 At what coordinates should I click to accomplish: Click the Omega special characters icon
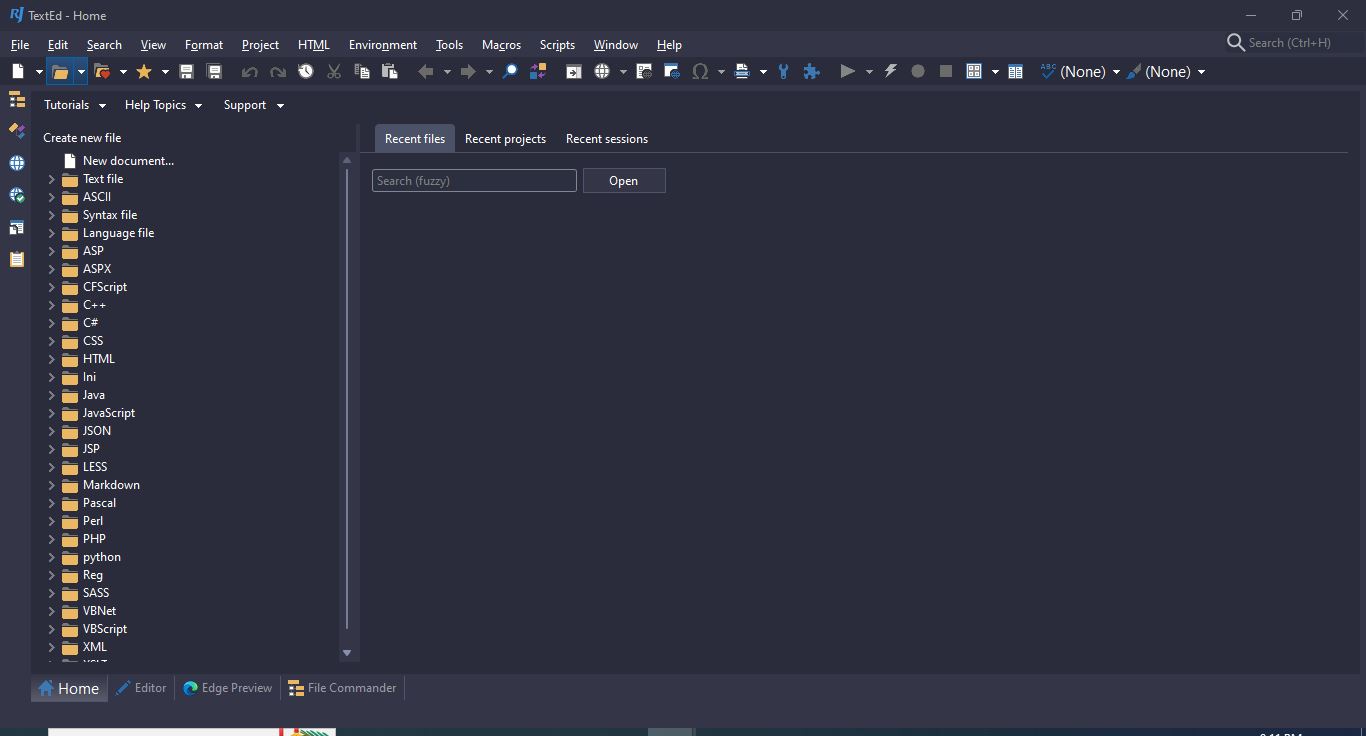coord(700,72)
